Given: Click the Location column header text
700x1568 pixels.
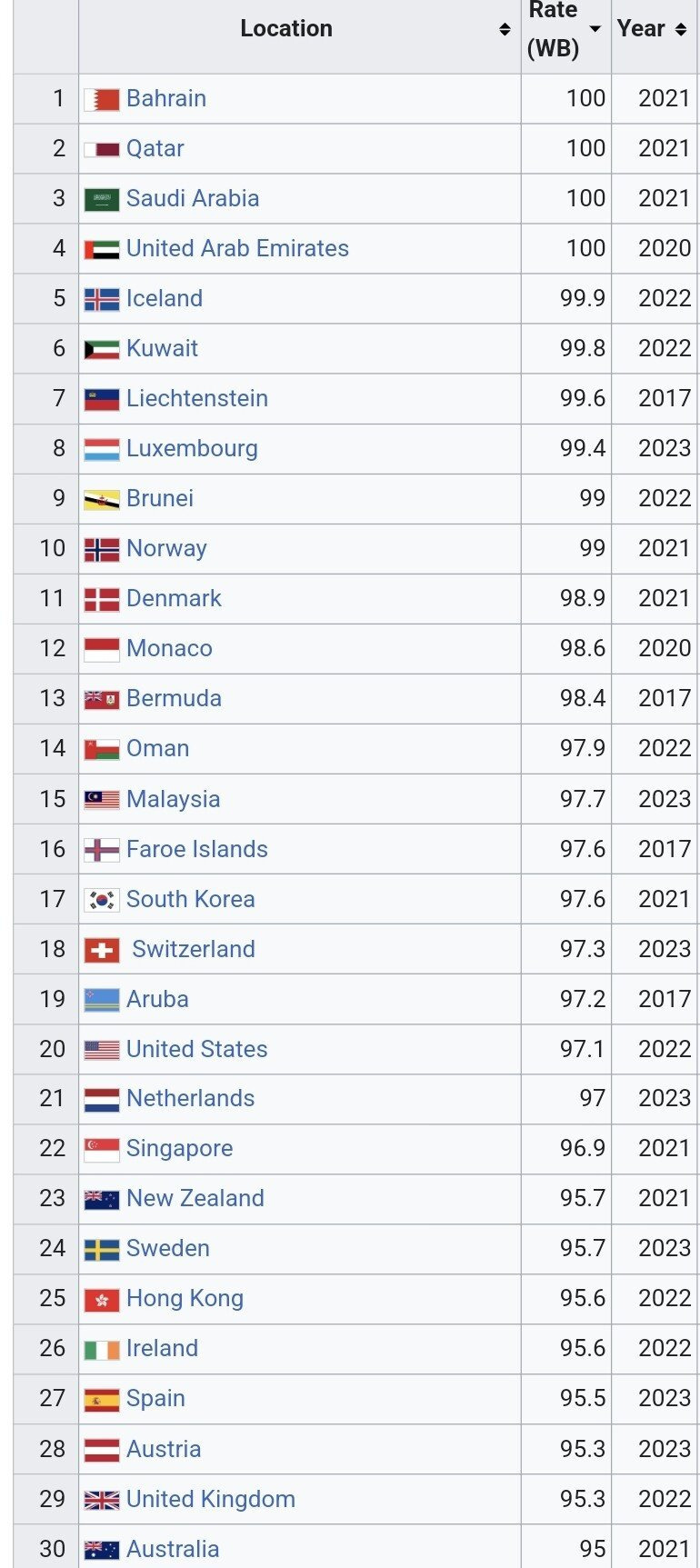Looking at the screenshot, I should tap(286, 28).
